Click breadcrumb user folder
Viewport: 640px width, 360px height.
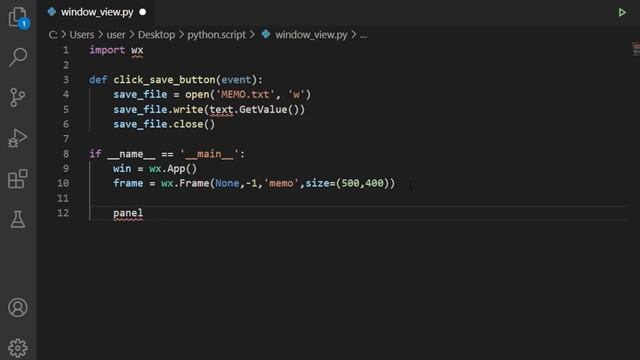(116, 35)
